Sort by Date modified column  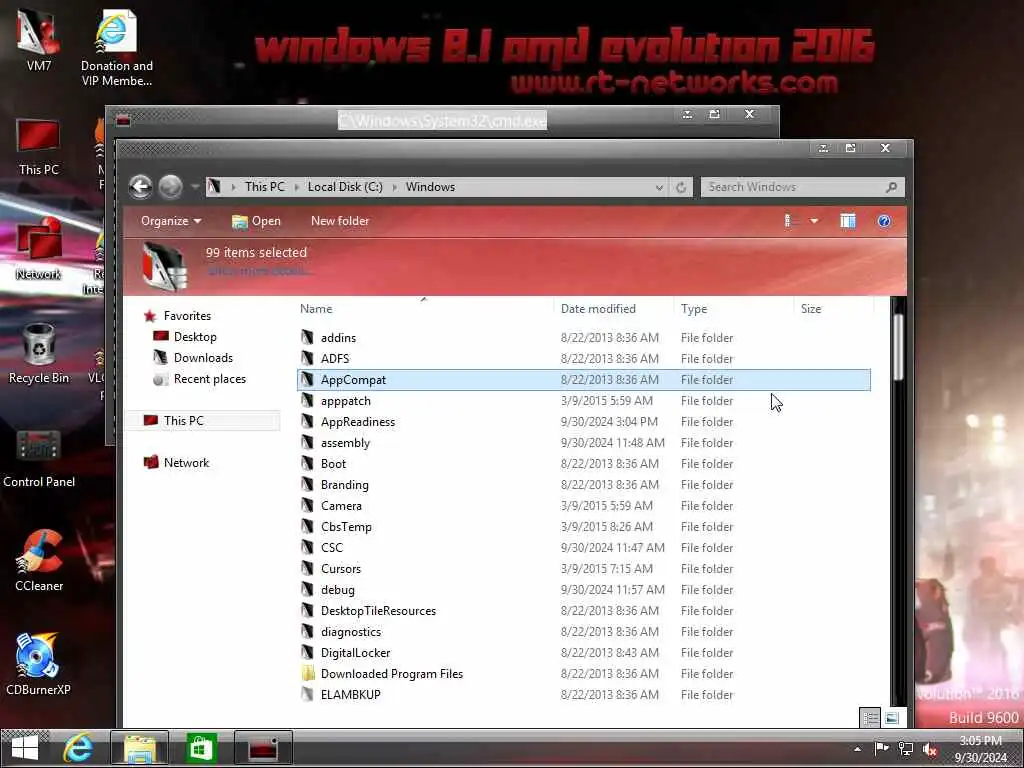point(598,309)
